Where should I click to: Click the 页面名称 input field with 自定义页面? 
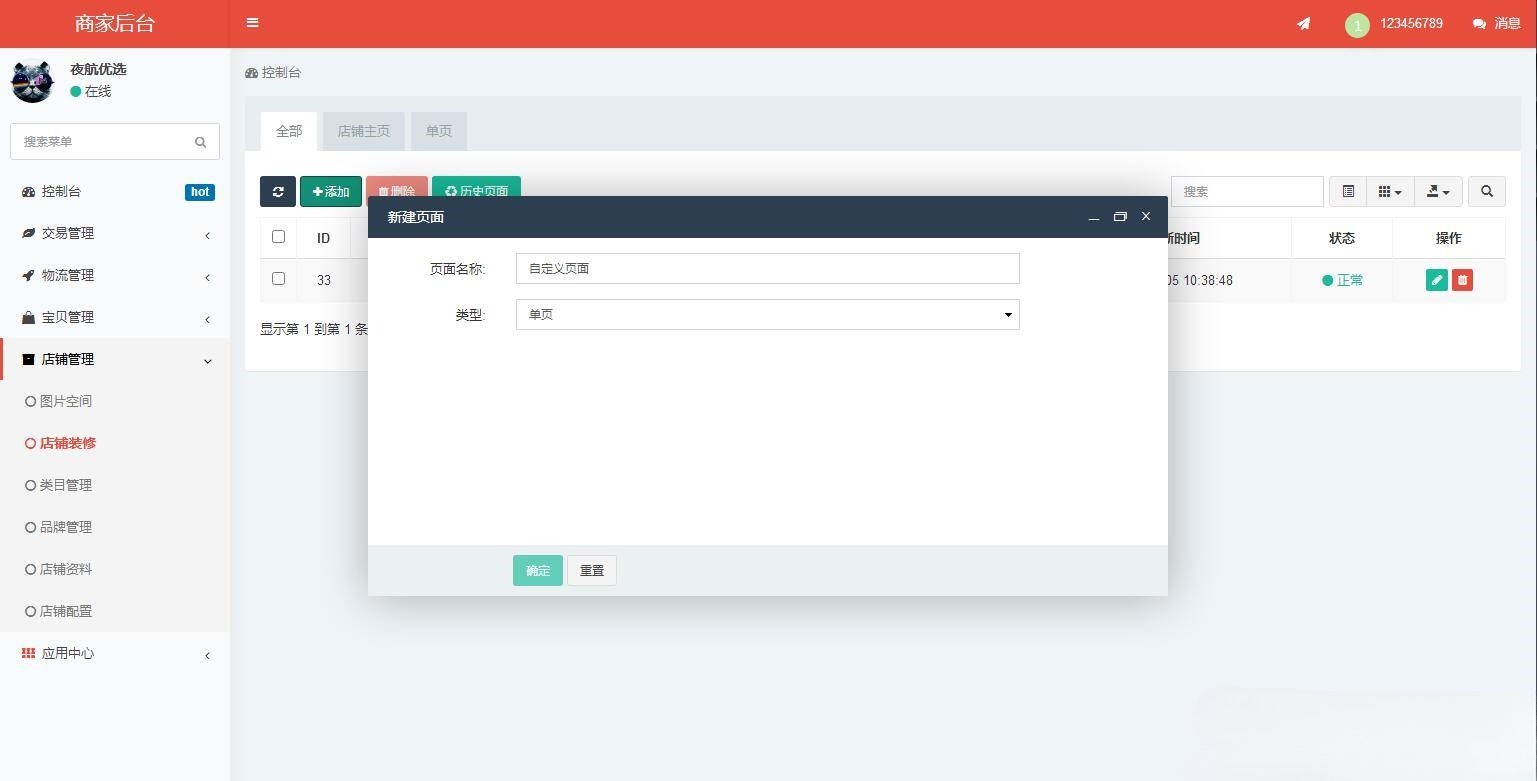[x=767, y=268]
